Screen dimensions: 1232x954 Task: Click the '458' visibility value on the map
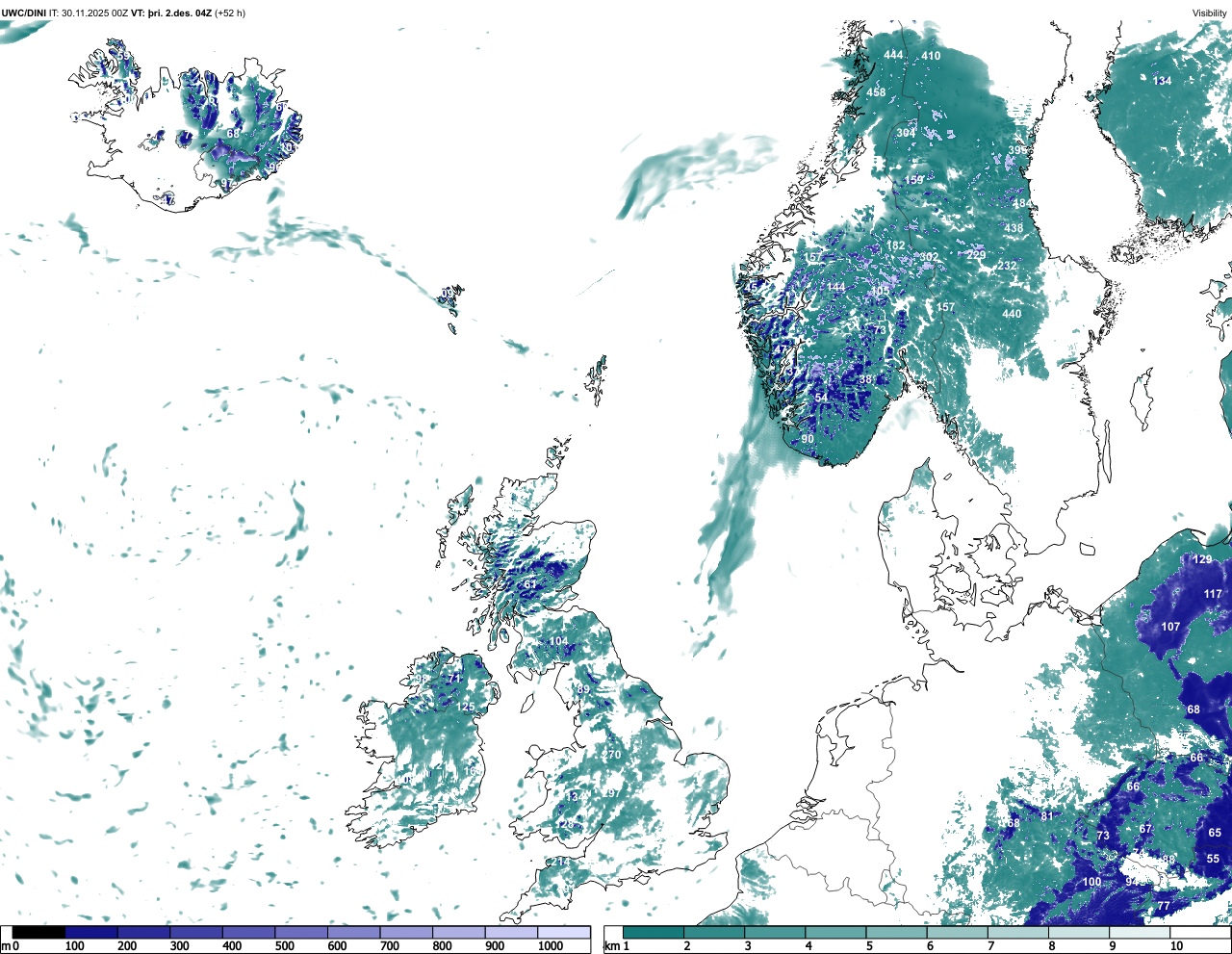tap(876, 92)
